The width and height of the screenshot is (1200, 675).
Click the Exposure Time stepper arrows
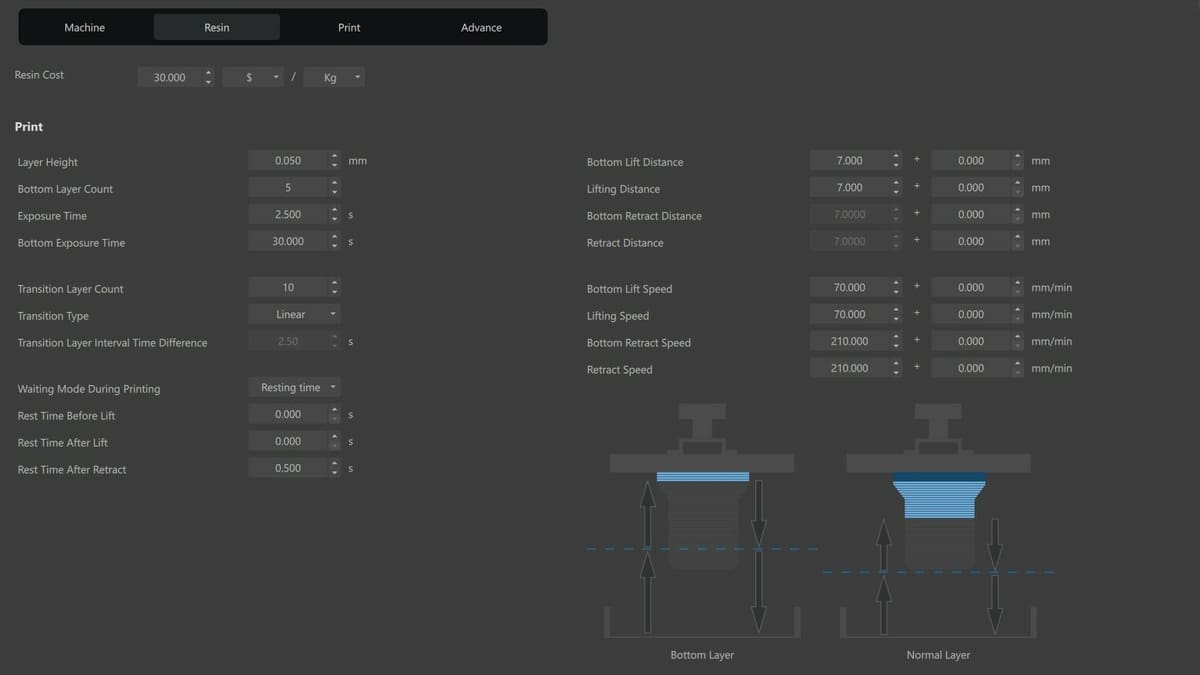(x=334, y=214)
